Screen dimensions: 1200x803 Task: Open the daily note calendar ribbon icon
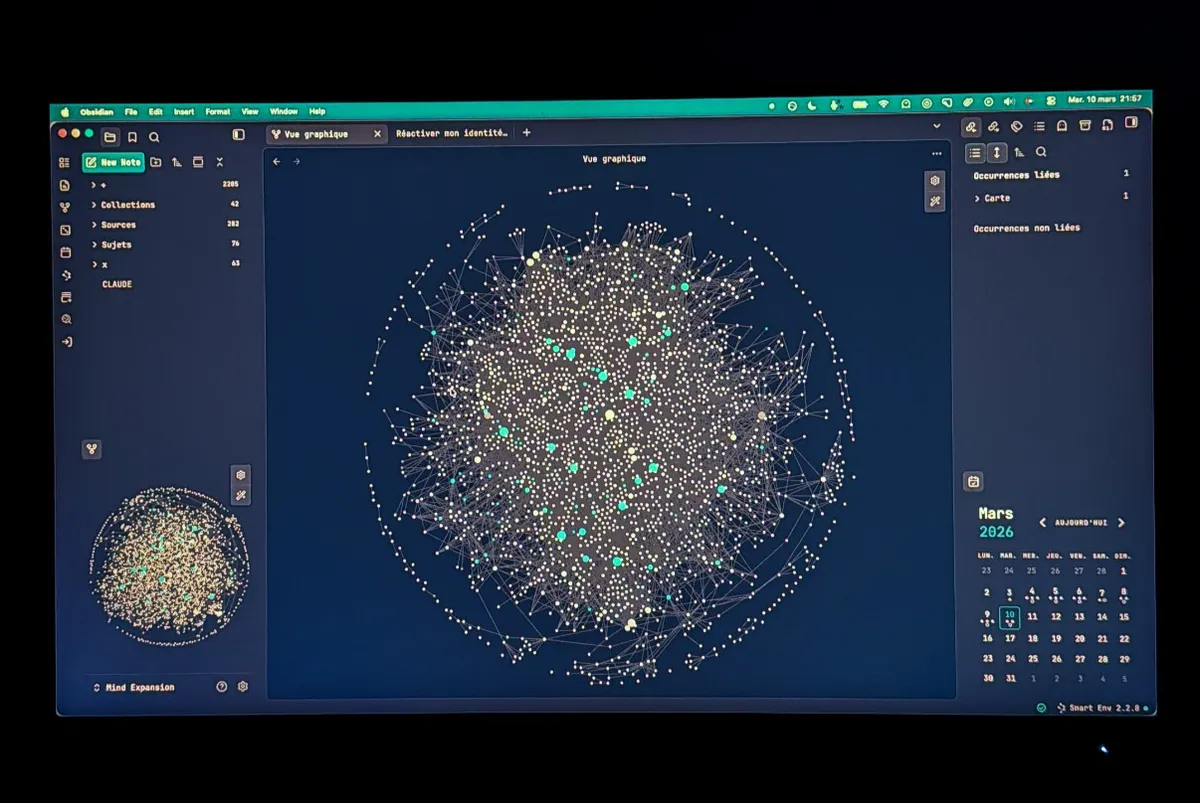65,252
